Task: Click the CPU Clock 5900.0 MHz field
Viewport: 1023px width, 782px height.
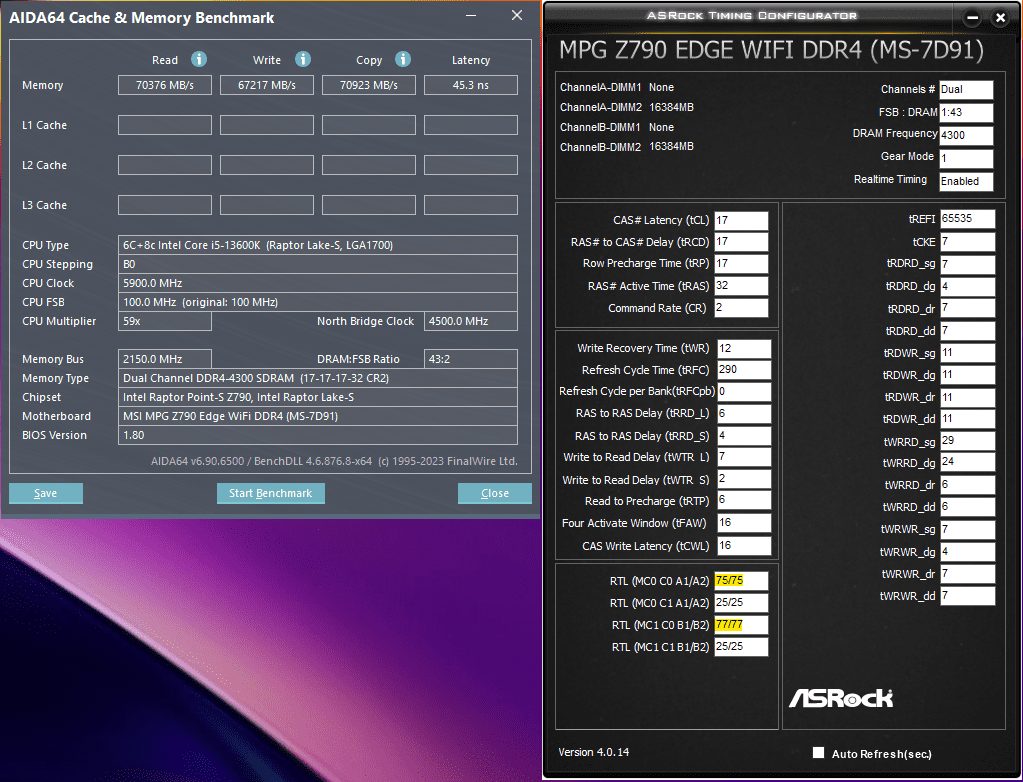Action: 318,283
